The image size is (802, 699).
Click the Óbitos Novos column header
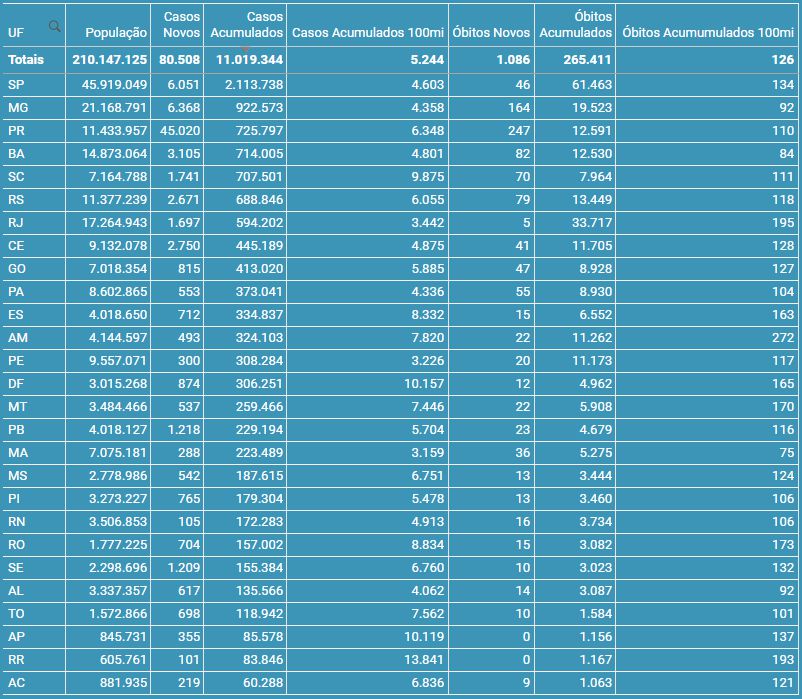click(x=490, y=33)
